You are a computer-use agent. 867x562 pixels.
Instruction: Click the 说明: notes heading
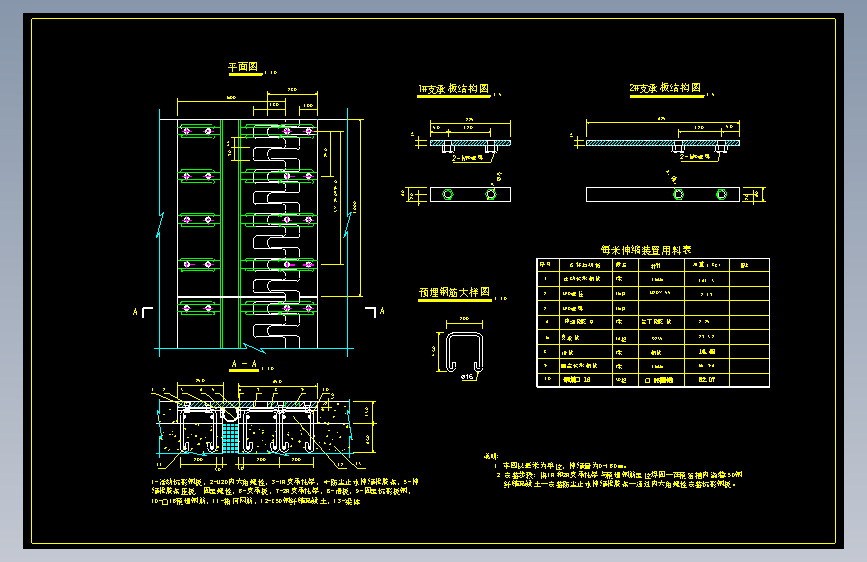(490, 456)
